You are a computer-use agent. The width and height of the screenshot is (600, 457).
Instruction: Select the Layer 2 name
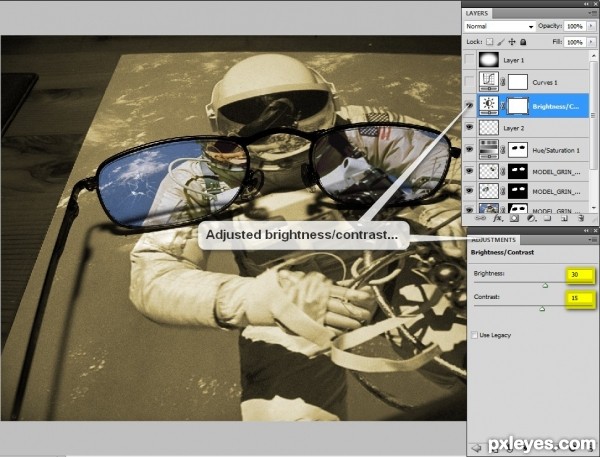click(x=514, y=128)
